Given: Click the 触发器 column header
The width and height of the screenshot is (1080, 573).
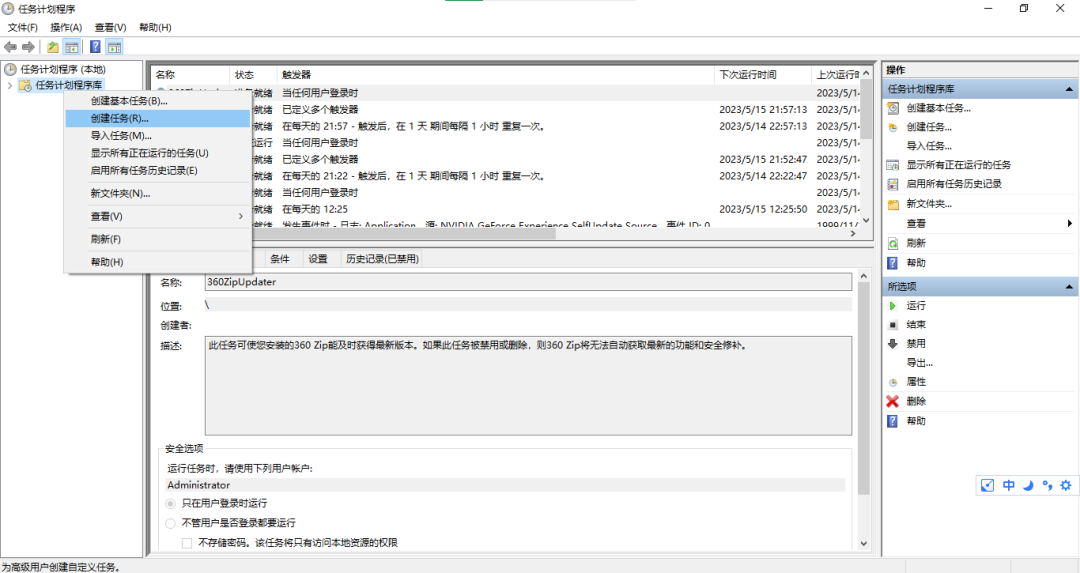Looking at the screenshot, I should (x=297, y=75).
